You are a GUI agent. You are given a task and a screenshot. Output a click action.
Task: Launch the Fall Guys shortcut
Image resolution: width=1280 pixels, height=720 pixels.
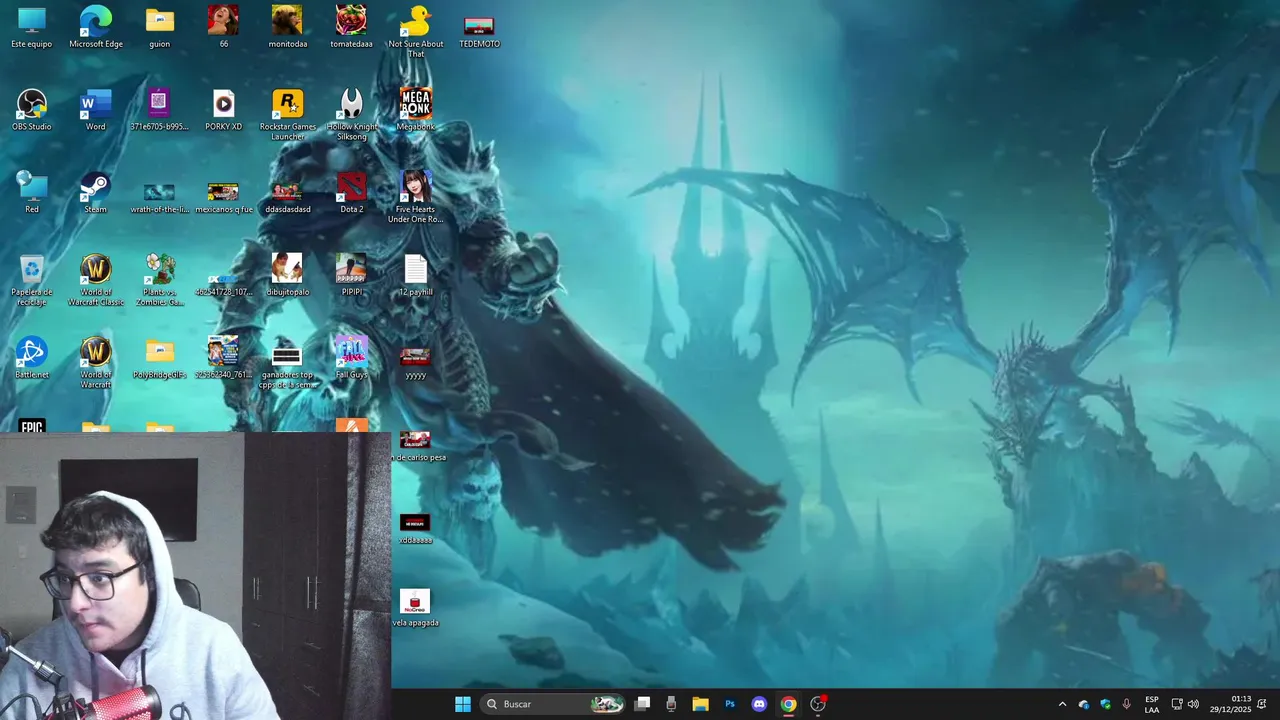(351, 358)
